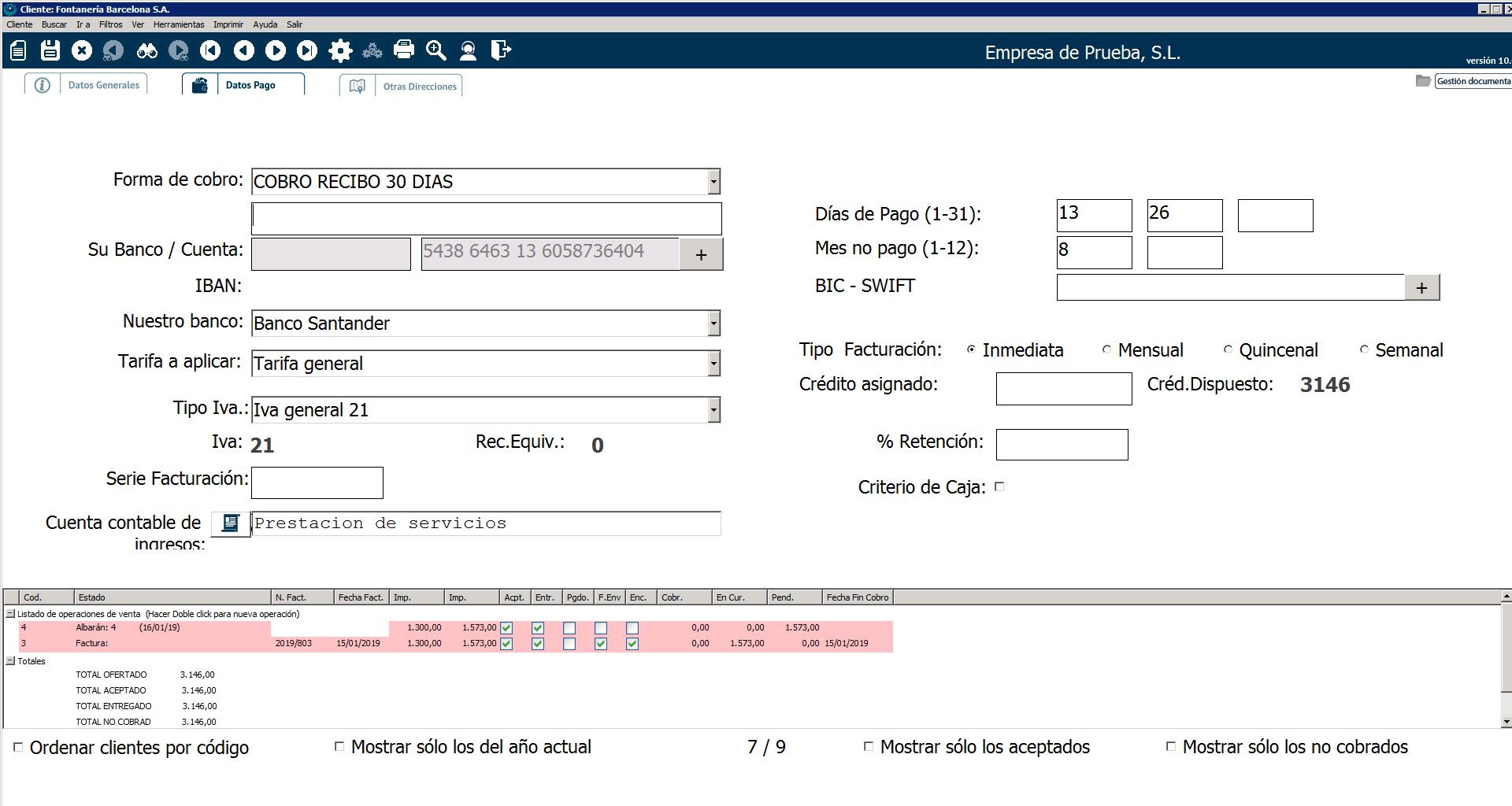Open the Herramientas menu
Viewport: 1512px width, 806px height.
[179, 24]
